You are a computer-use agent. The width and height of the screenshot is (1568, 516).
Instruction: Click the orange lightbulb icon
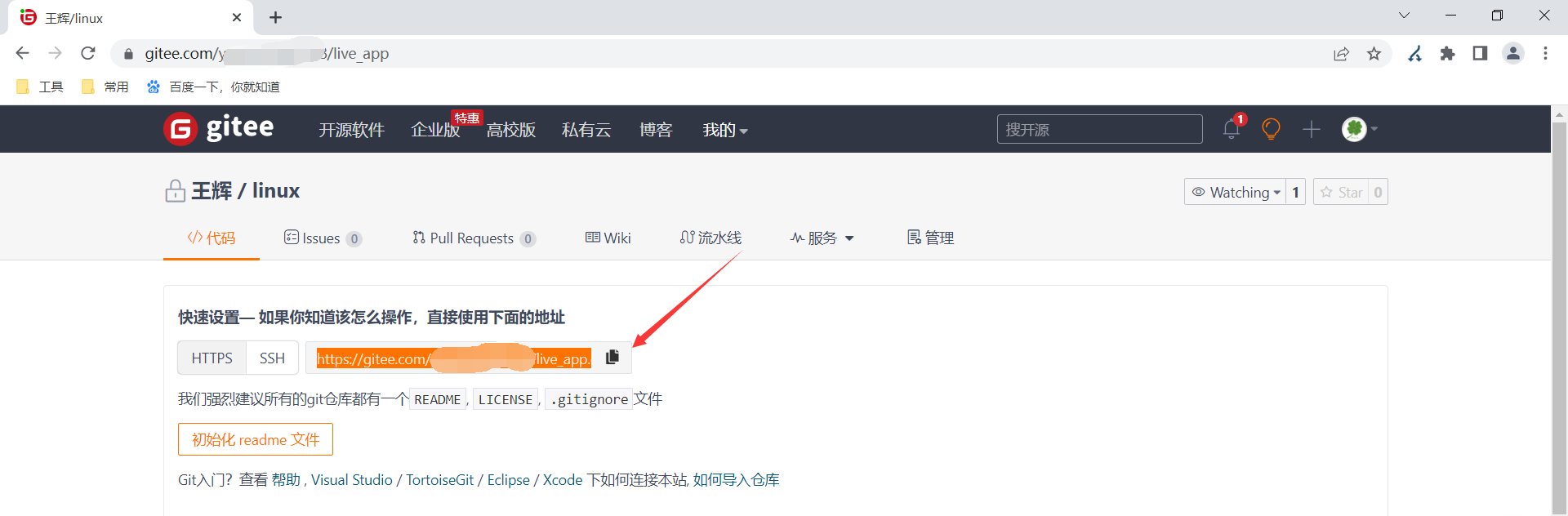pos(1271,129)
